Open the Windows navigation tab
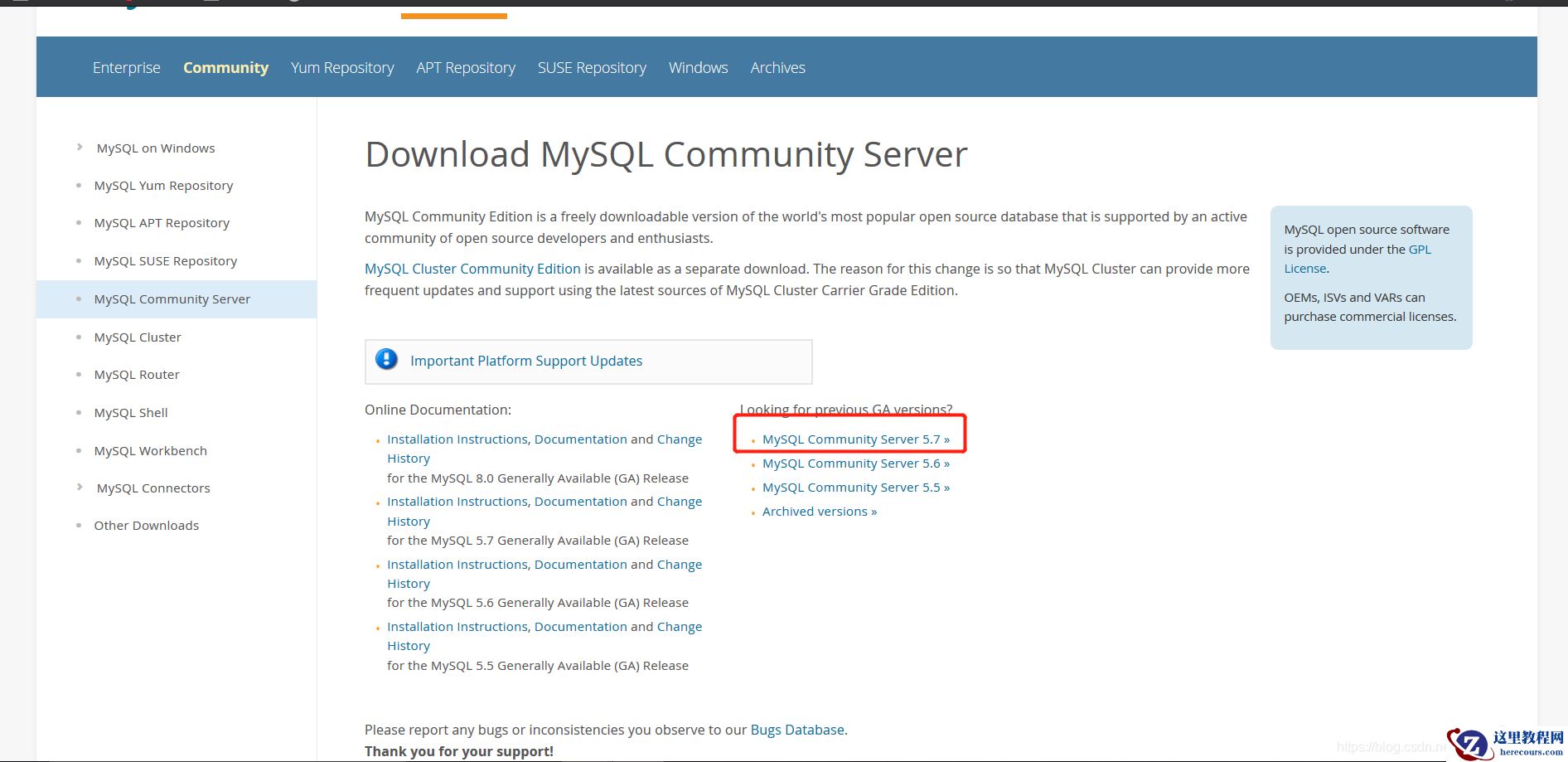 pos(698,68)
